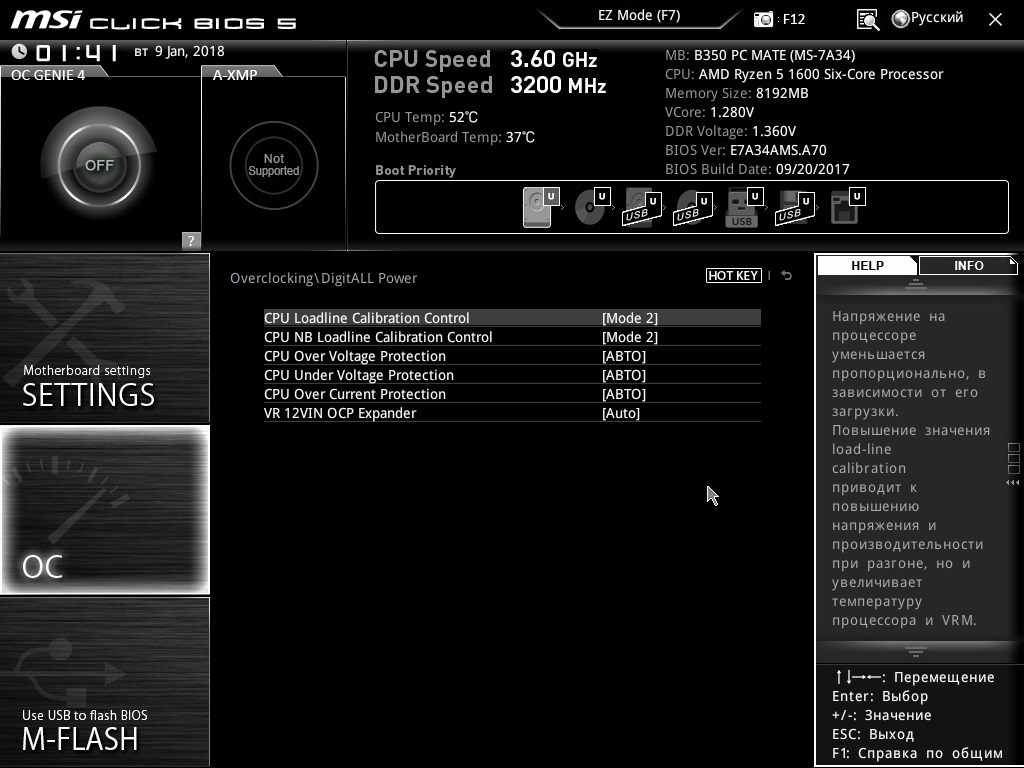Take a screenshot with the F12 camera icon

click(x=763, y=19)
